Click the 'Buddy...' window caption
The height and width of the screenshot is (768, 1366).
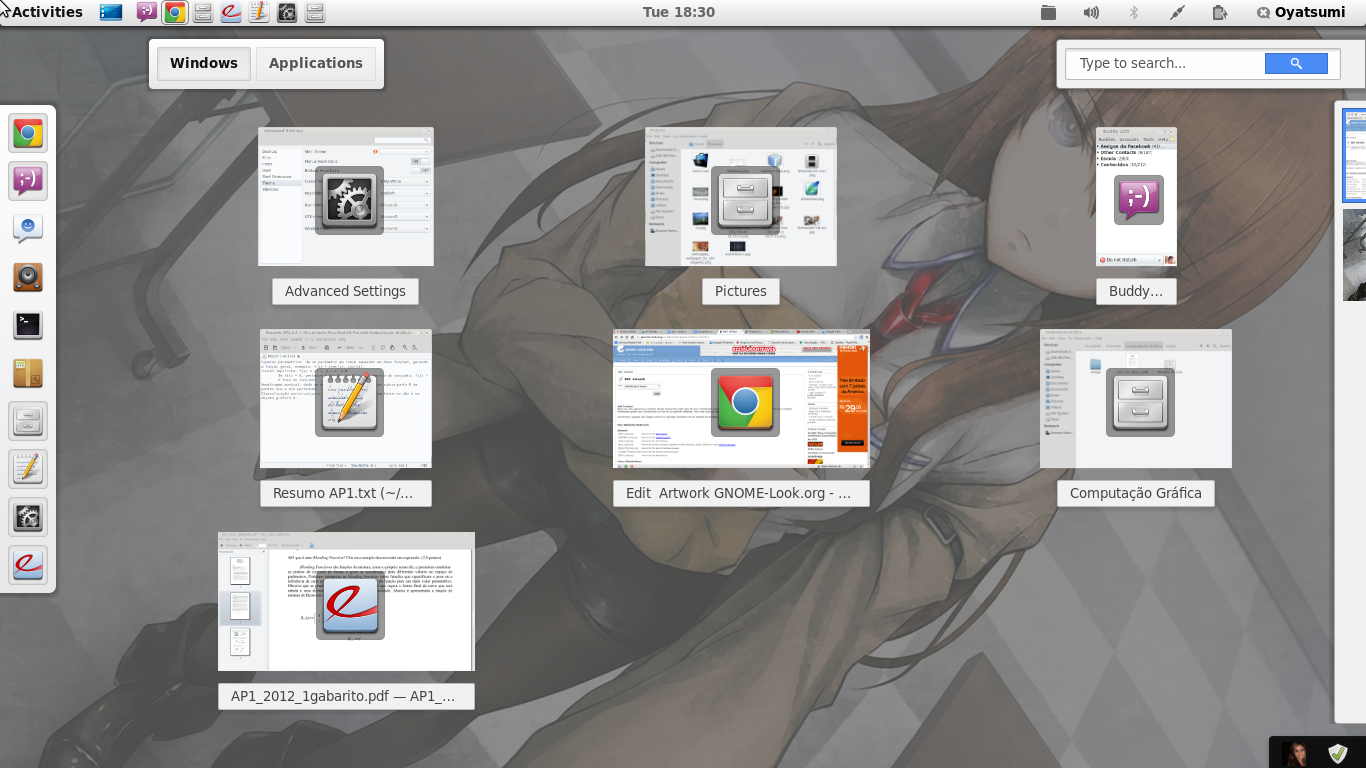(1136, 291)
